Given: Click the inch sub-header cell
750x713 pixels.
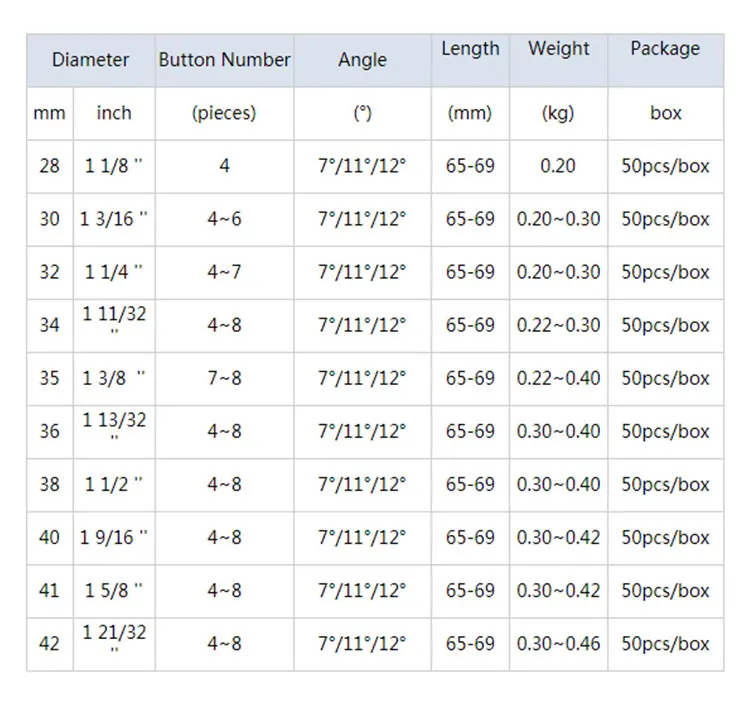Looking at the screenshot, I should point(114,113).
